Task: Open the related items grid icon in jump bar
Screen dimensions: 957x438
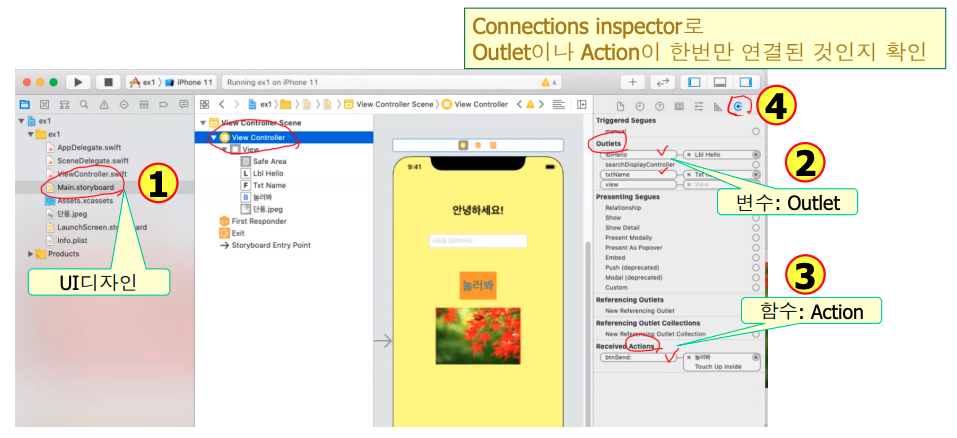Action: point(204,104)
